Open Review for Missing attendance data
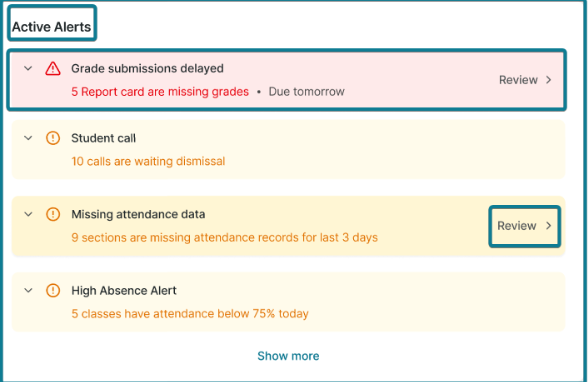 (x=525, y=226)
